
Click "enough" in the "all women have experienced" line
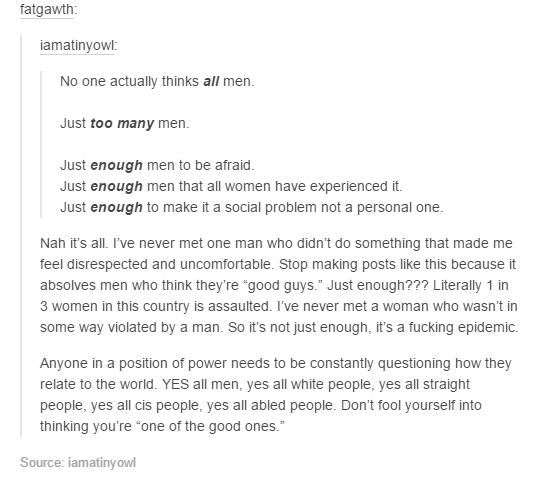(x=116, y=187)
